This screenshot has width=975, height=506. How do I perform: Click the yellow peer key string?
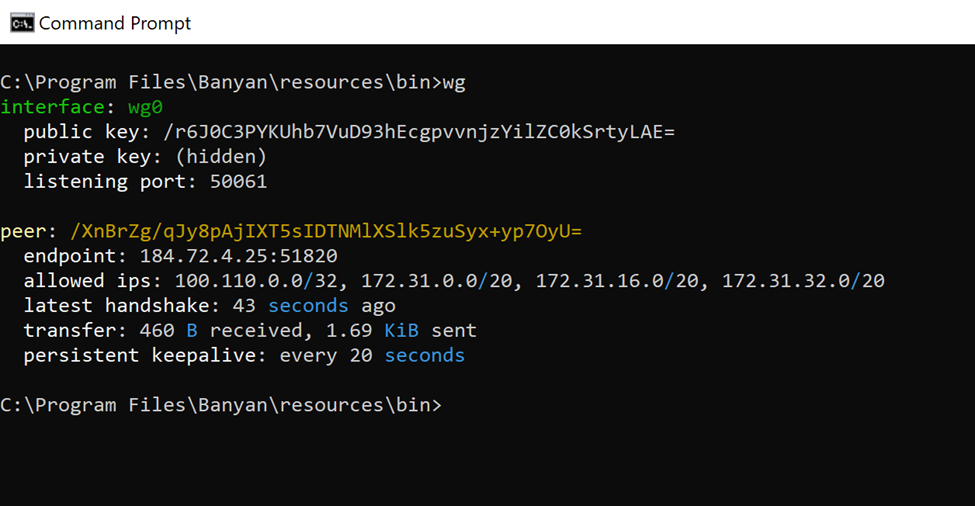pyautogui.click(x=326, y=232)
